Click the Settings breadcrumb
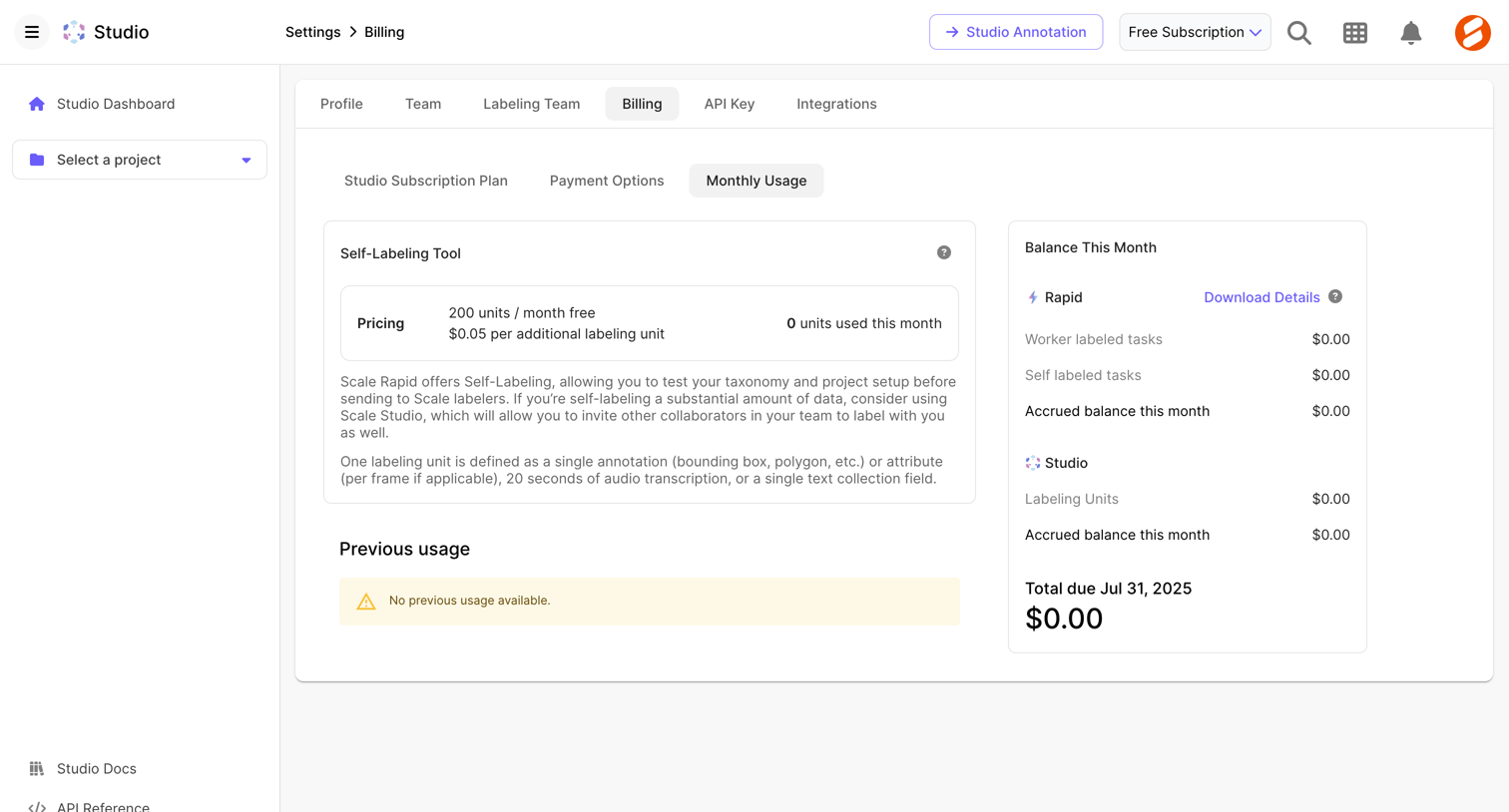 click(313, 32)
